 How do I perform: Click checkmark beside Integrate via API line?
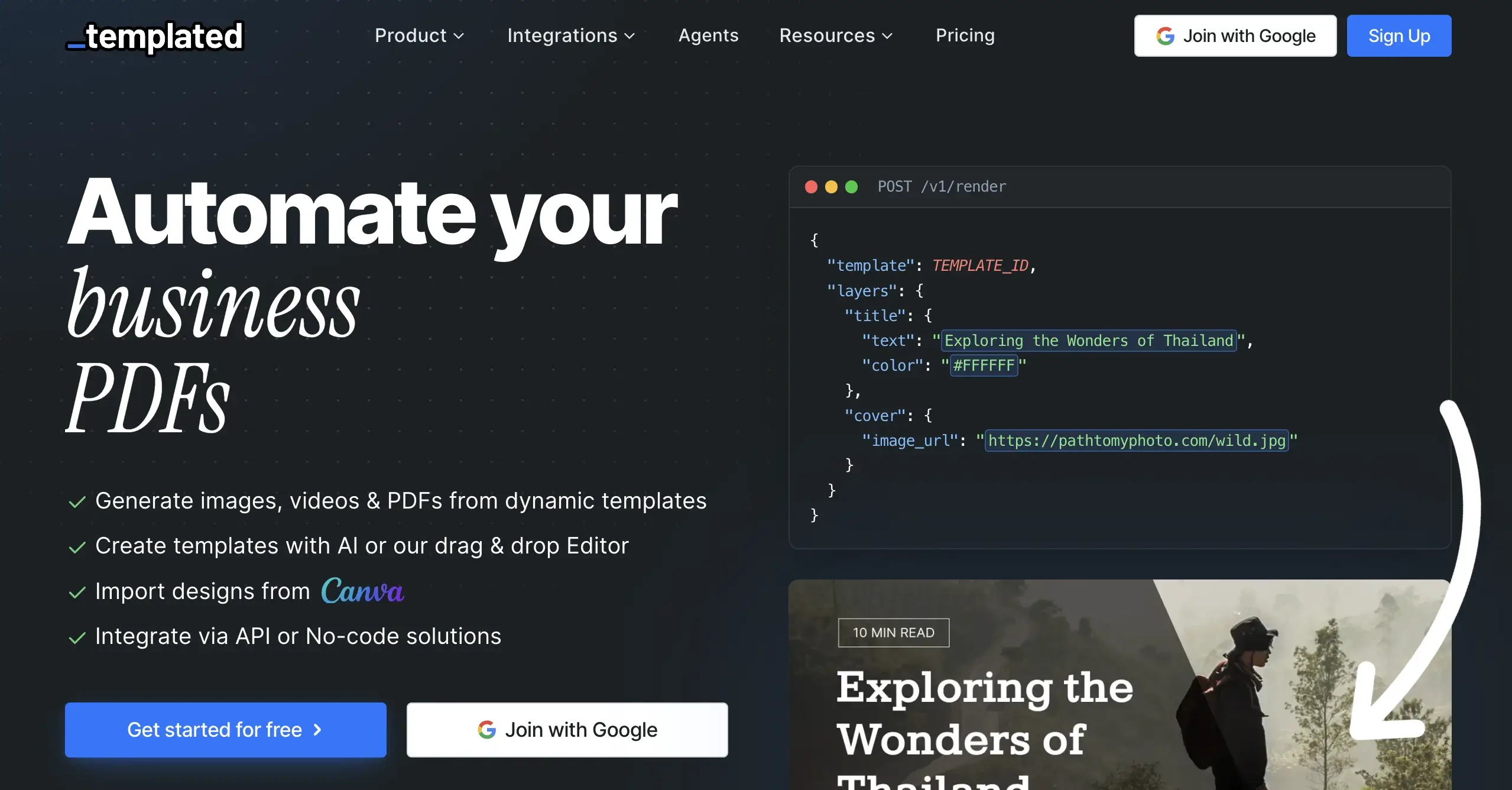pyautogui.click(x=77, y=638)
